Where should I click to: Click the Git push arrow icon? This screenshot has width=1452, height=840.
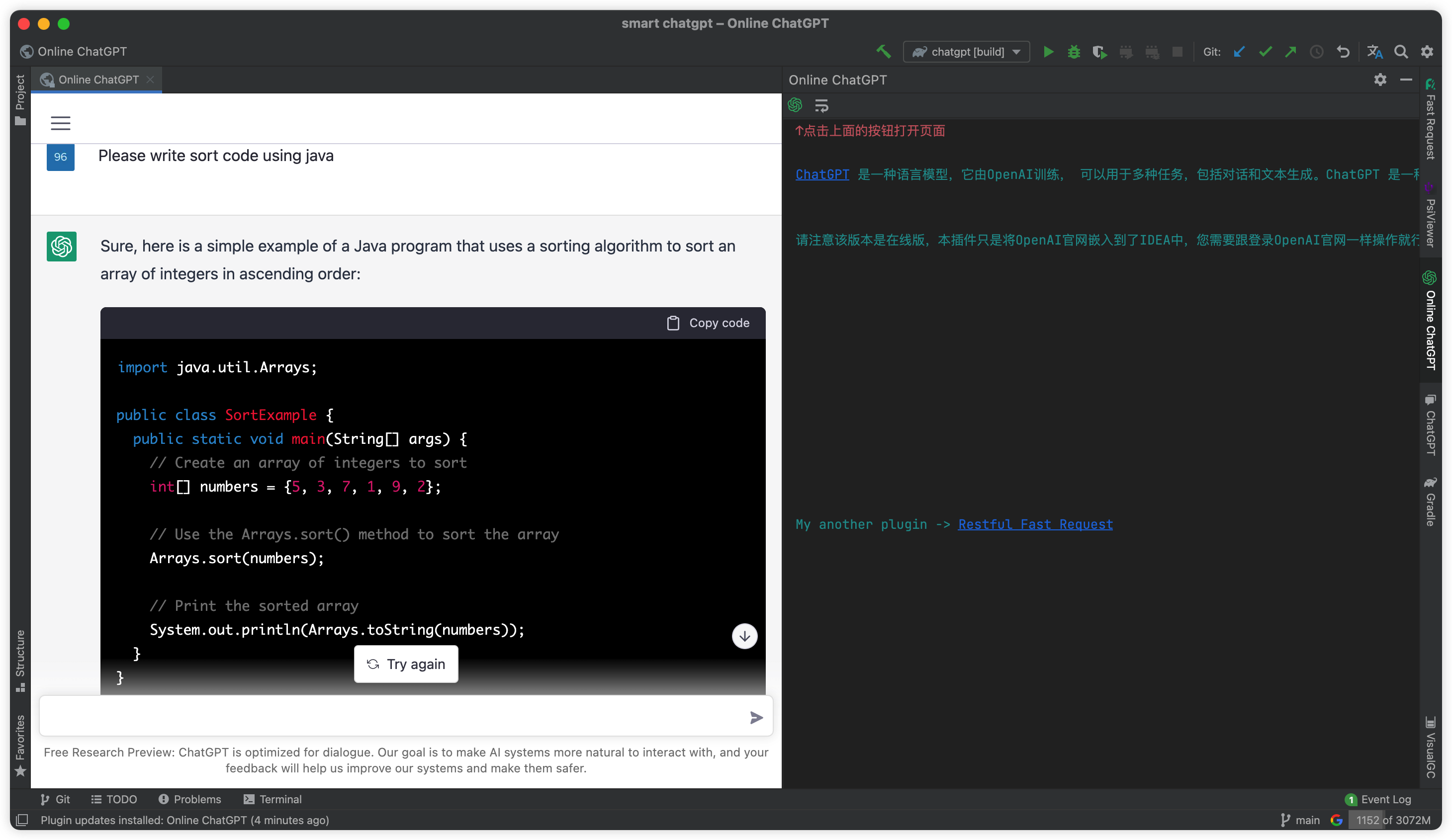click(x=1291, y=52)
